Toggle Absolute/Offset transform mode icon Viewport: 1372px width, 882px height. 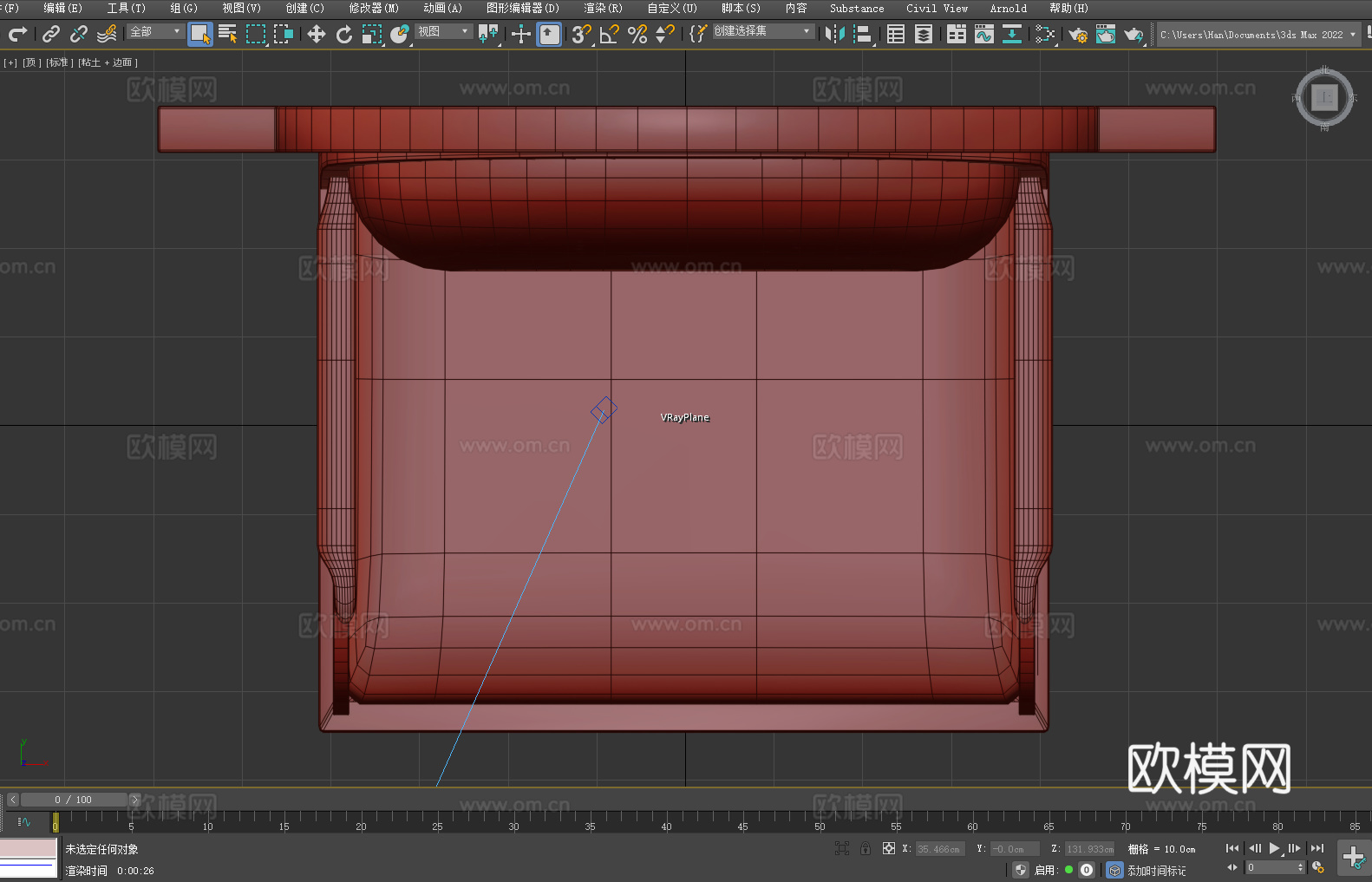pos(889,848)
